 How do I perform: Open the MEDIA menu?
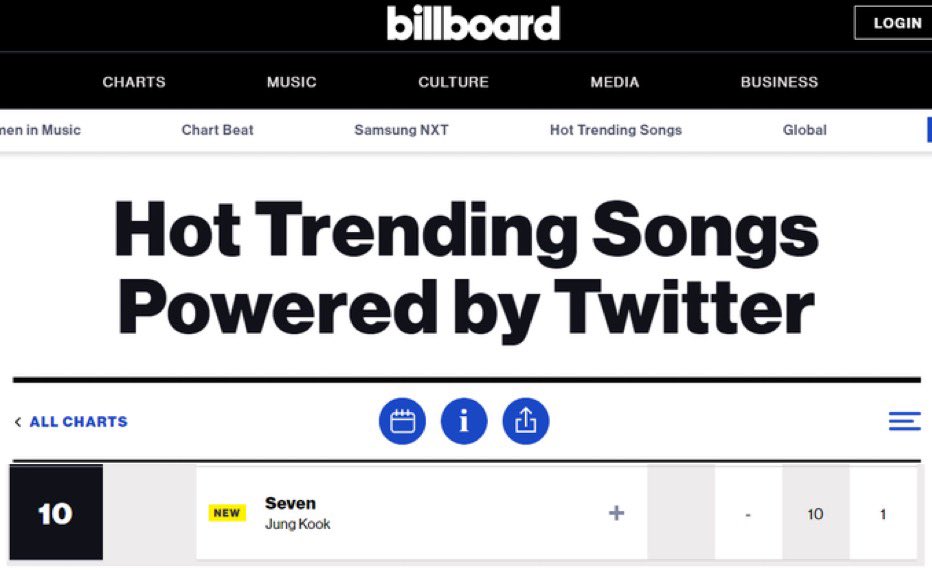pos(615,82)
